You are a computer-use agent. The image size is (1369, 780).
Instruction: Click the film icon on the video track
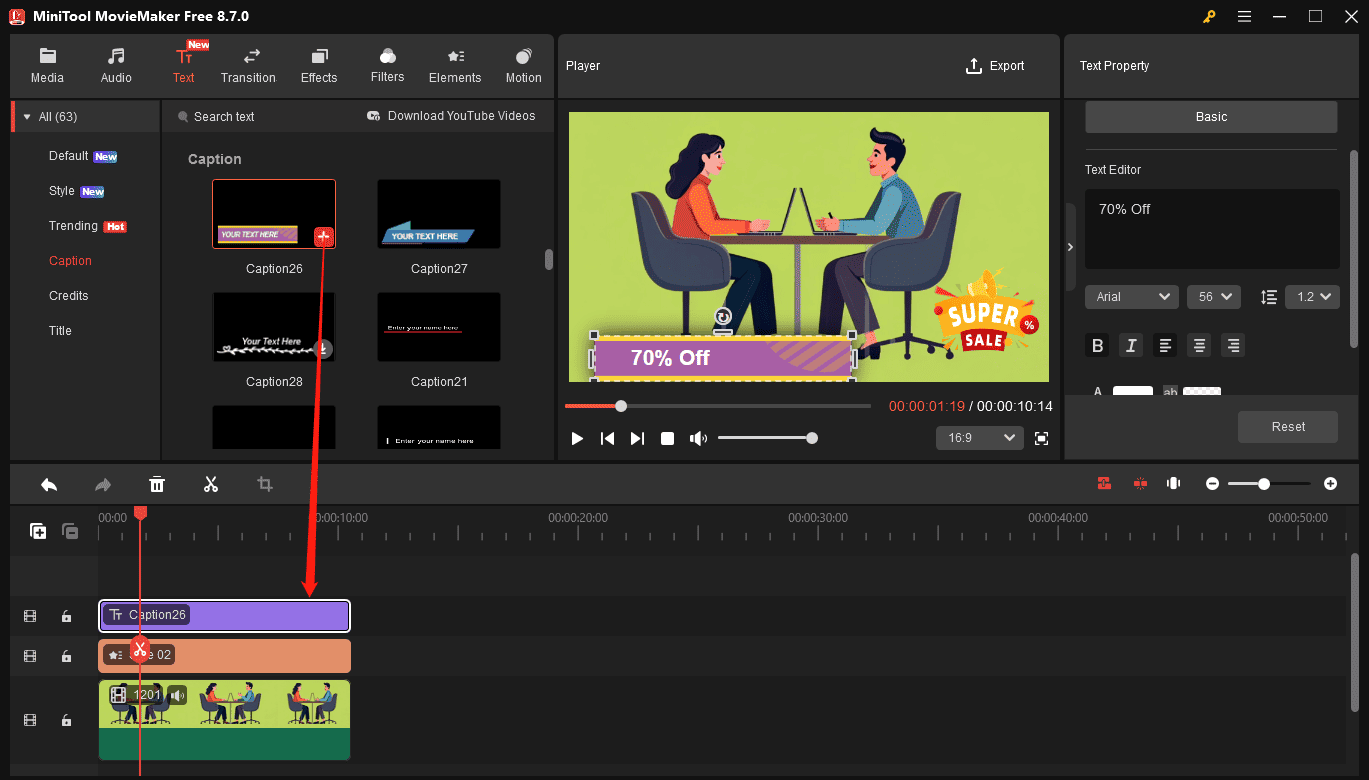tap(30, 720)
